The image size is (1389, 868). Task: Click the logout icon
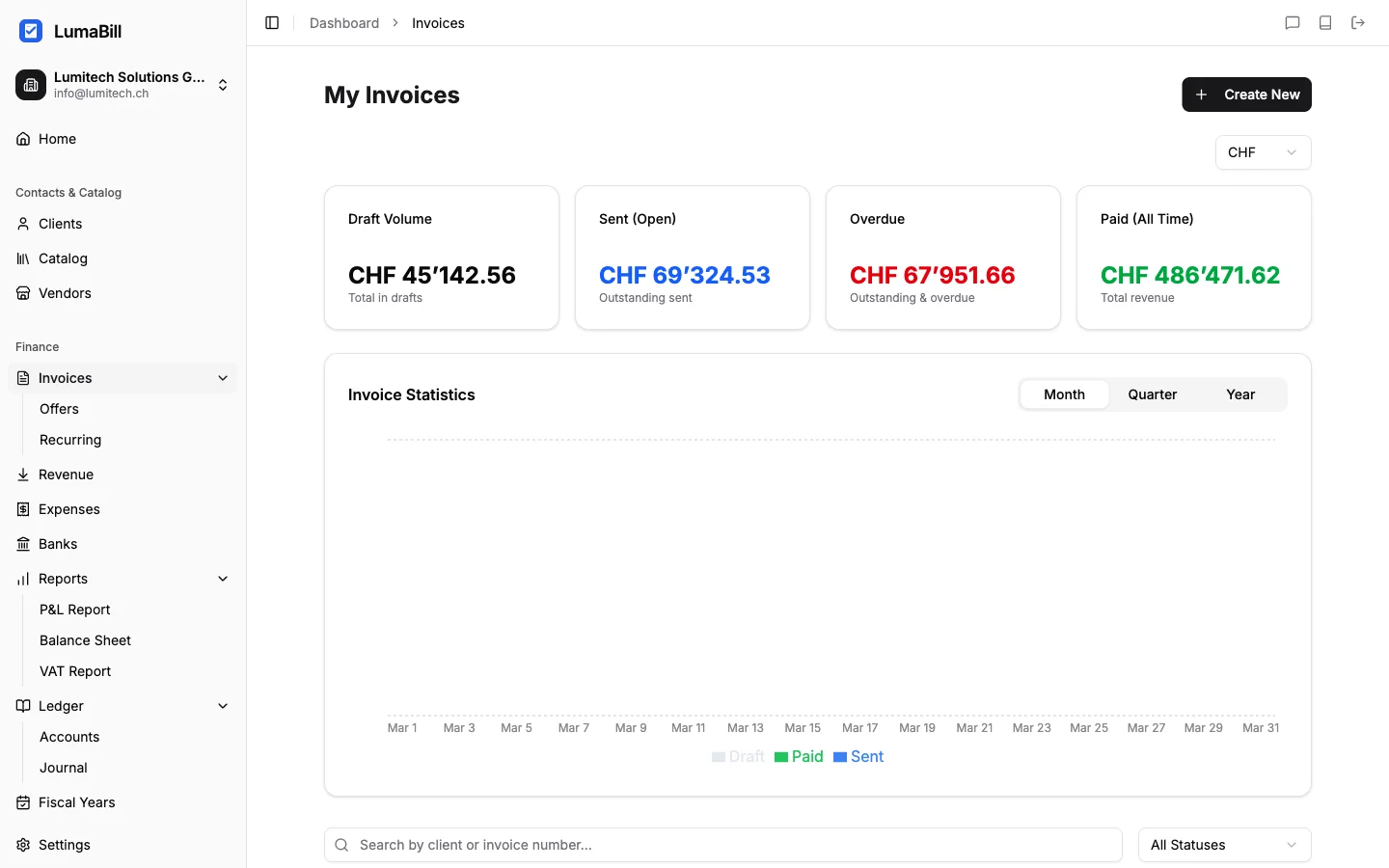1358,22
